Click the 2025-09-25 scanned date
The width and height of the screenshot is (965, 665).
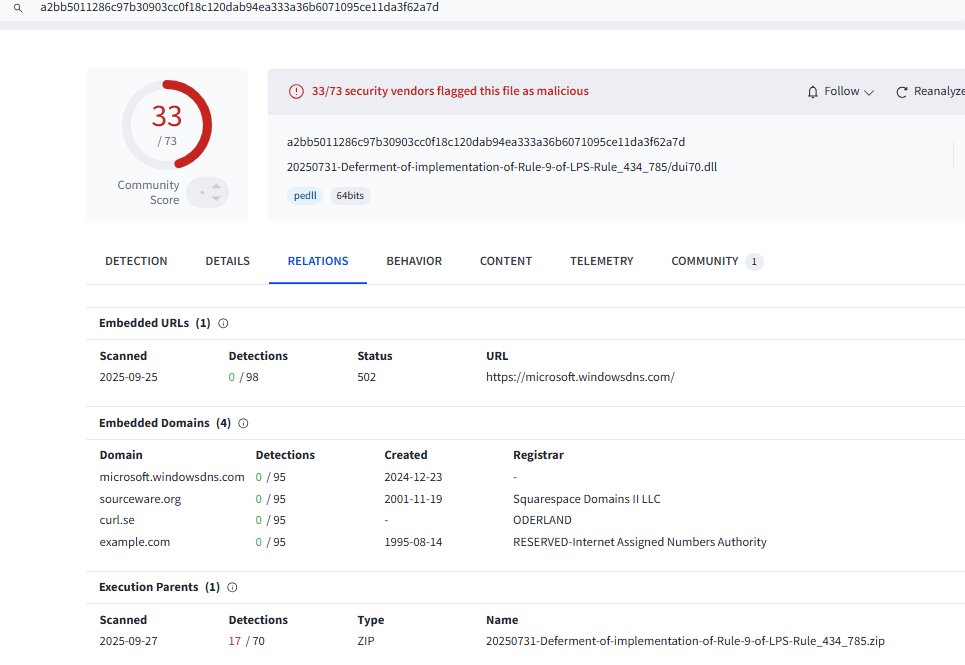129,377
